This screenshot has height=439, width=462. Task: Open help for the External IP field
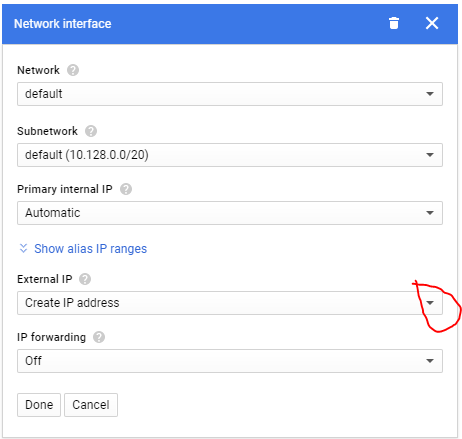coord(85,279)
